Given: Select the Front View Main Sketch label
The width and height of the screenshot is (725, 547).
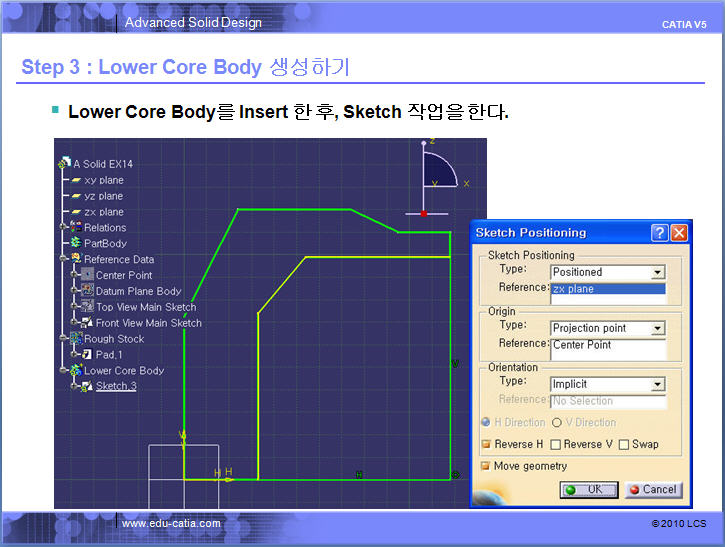Looking at the screenshot, I should click(x=149, y=323).
